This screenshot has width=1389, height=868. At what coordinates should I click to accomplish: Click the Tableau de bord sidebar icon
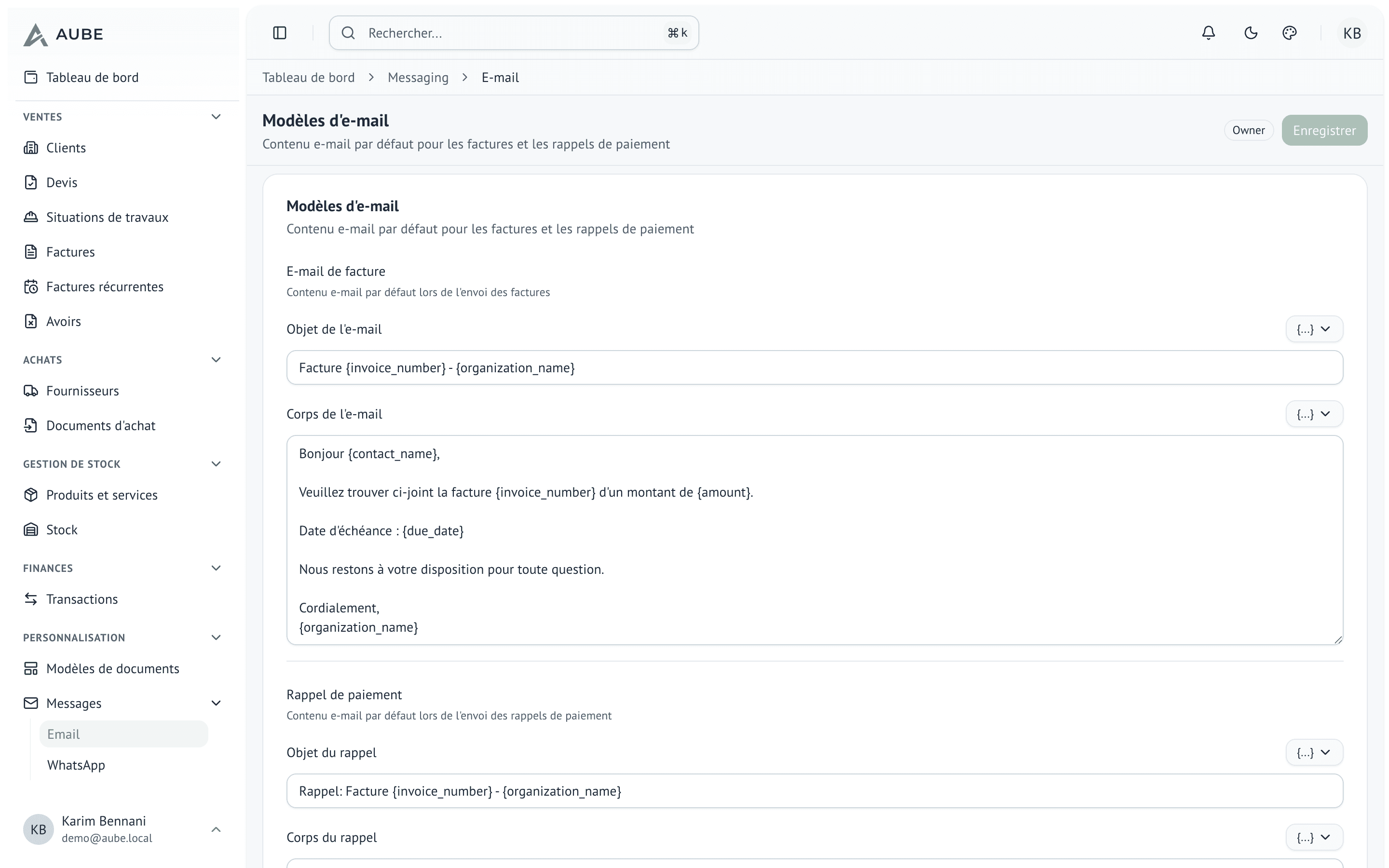click(x=31, y=77)
